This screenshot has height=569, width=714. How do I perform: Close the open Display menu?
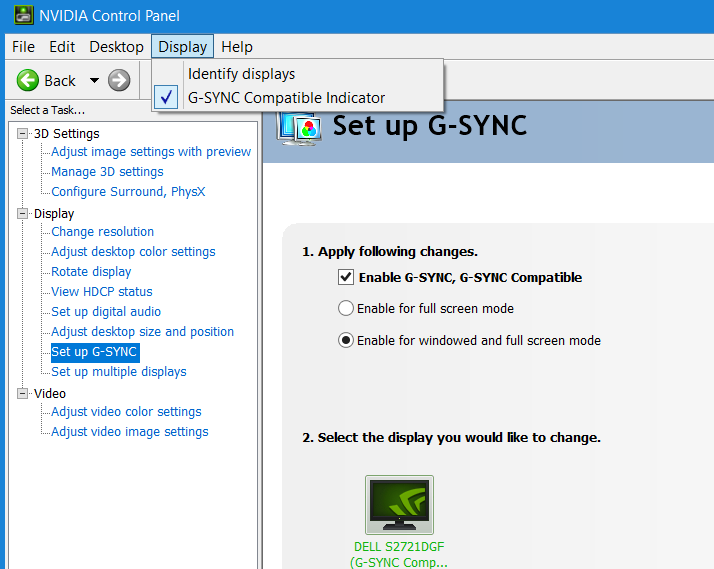[x=183, y=46]
